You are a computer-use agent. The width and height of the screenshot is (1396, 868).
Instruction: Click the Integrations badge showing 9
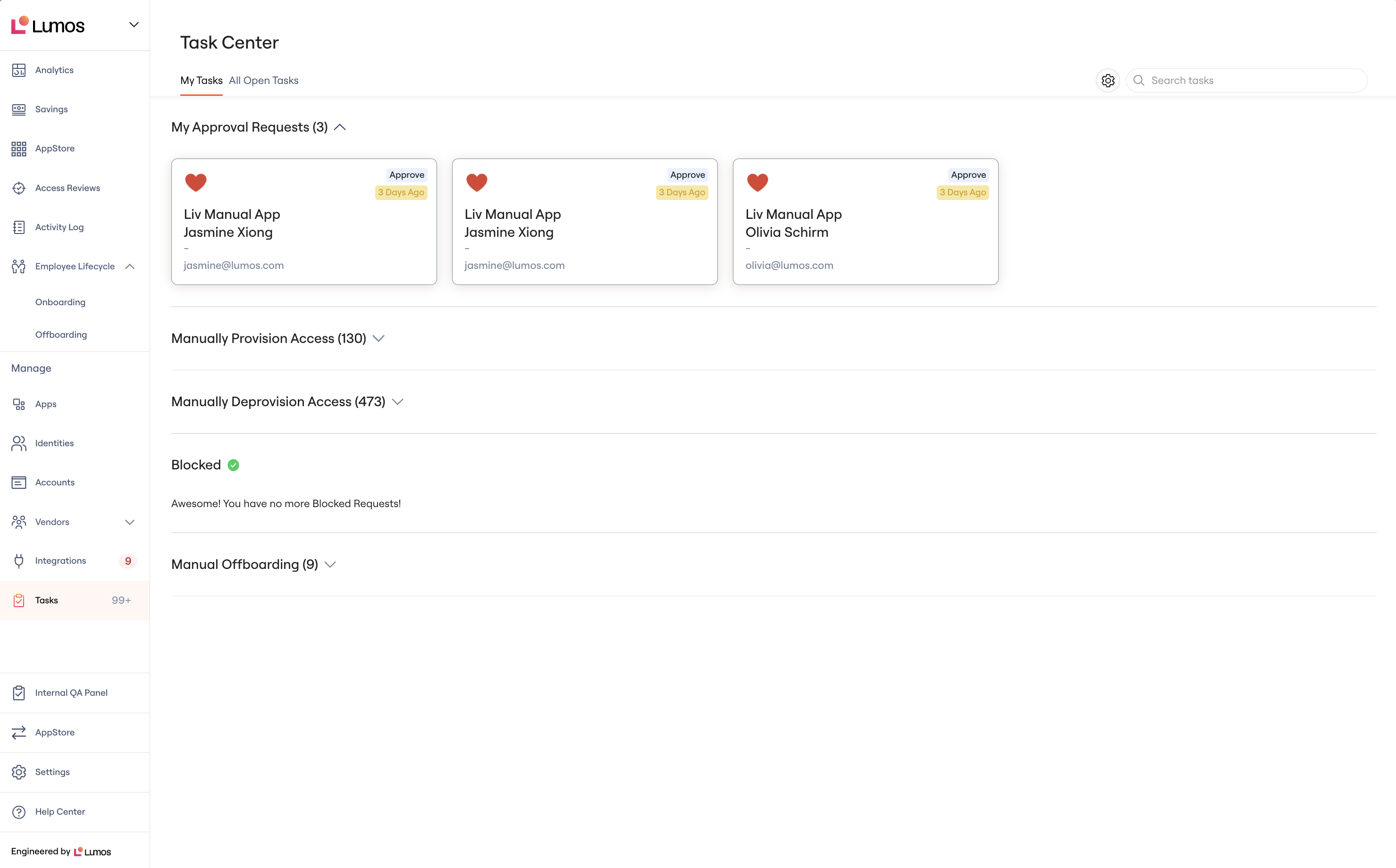pyautogui.click(x=128, y=561)
